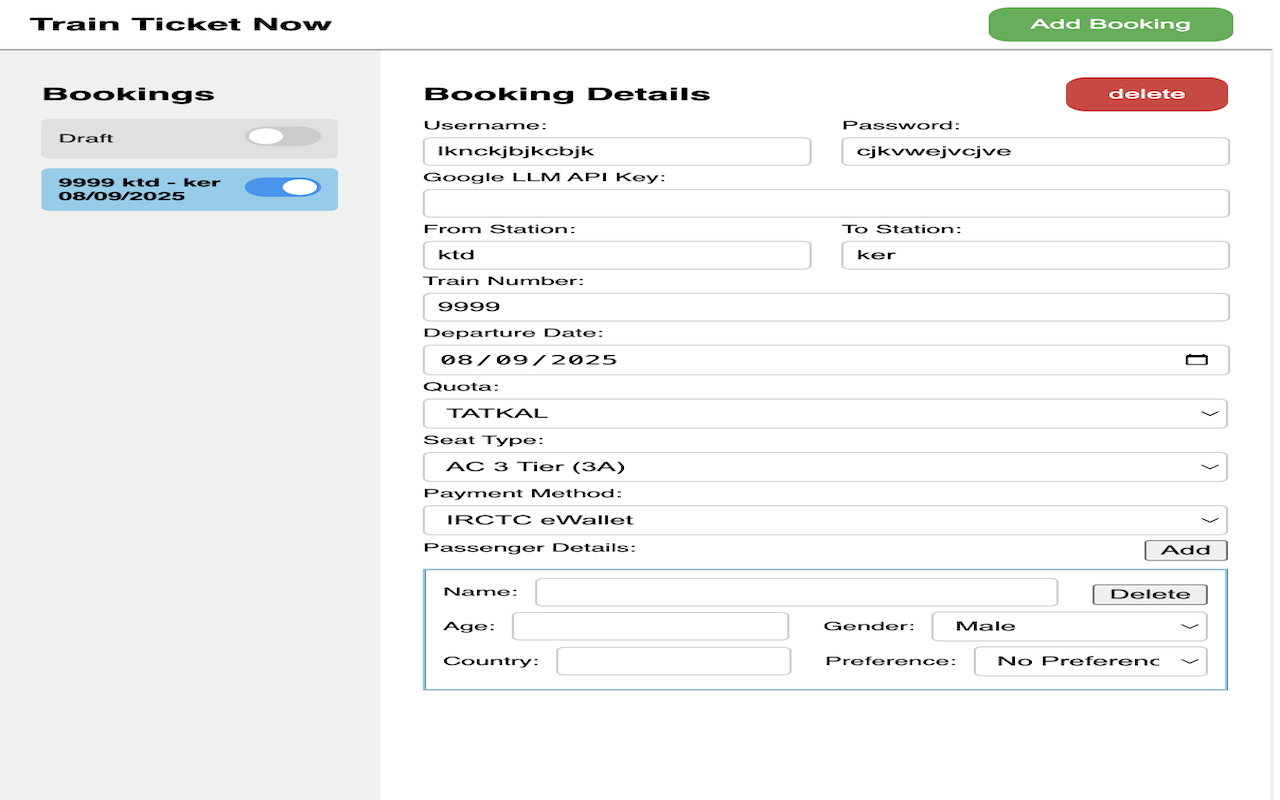Add a new passenger with Add button
Viewport: 1280px width, 800px height.
click(x=1185, y=550)
